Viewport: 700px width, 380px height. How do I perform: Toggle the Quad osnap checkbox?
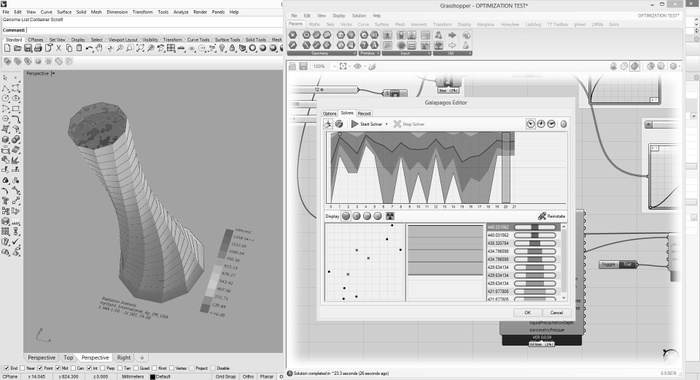tap(136, 368)
